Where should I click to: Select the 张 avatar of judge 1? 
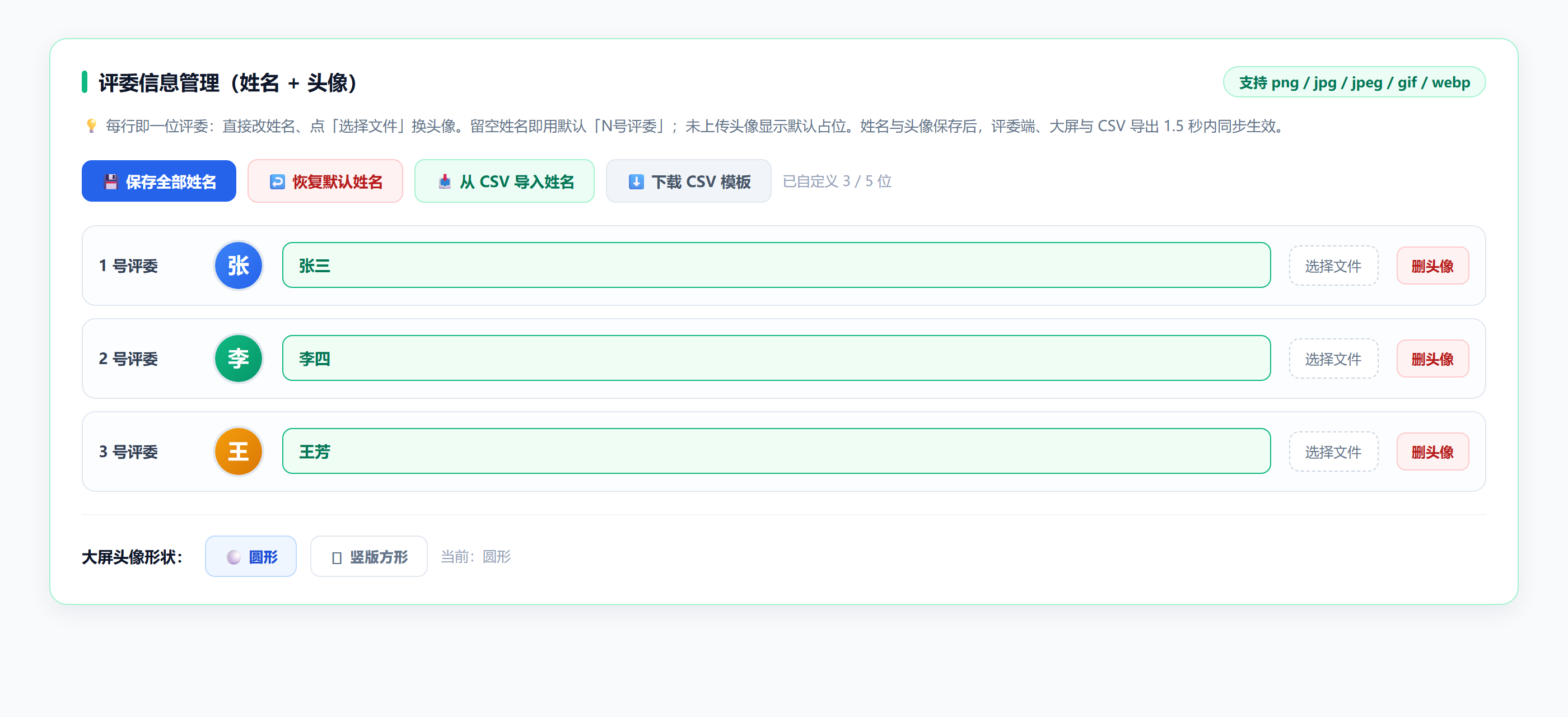point(238,266)
